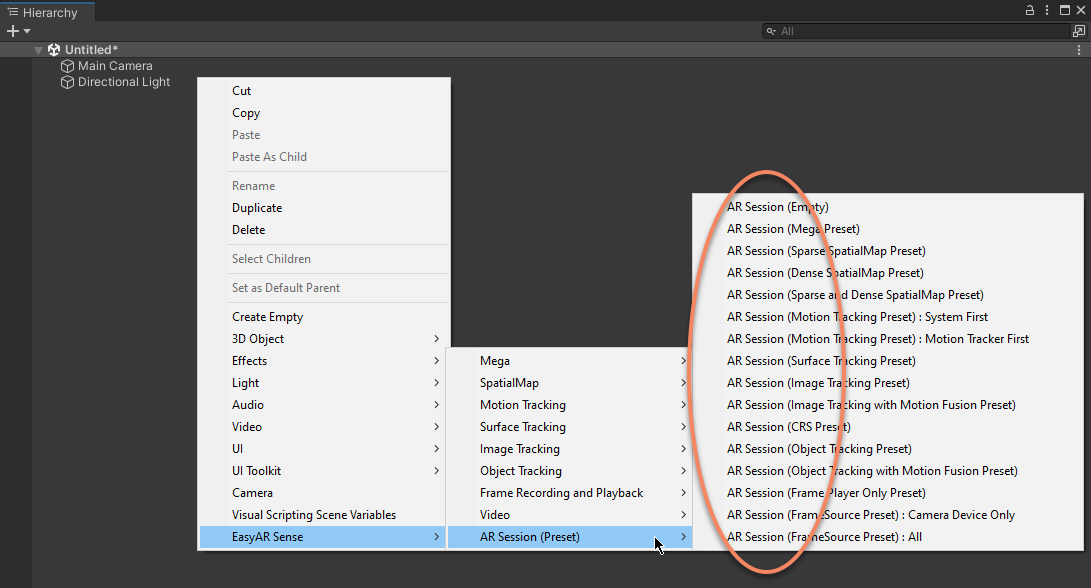Click the Hierarchy panel kebab menu icon

pos(1046,10)
